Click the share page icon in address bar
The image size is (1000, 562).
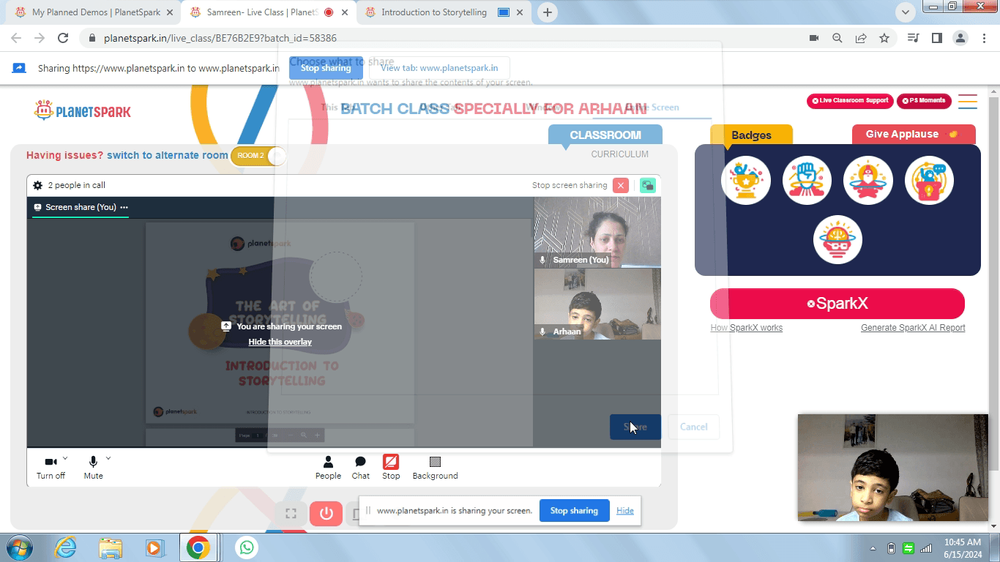[861, 38]
